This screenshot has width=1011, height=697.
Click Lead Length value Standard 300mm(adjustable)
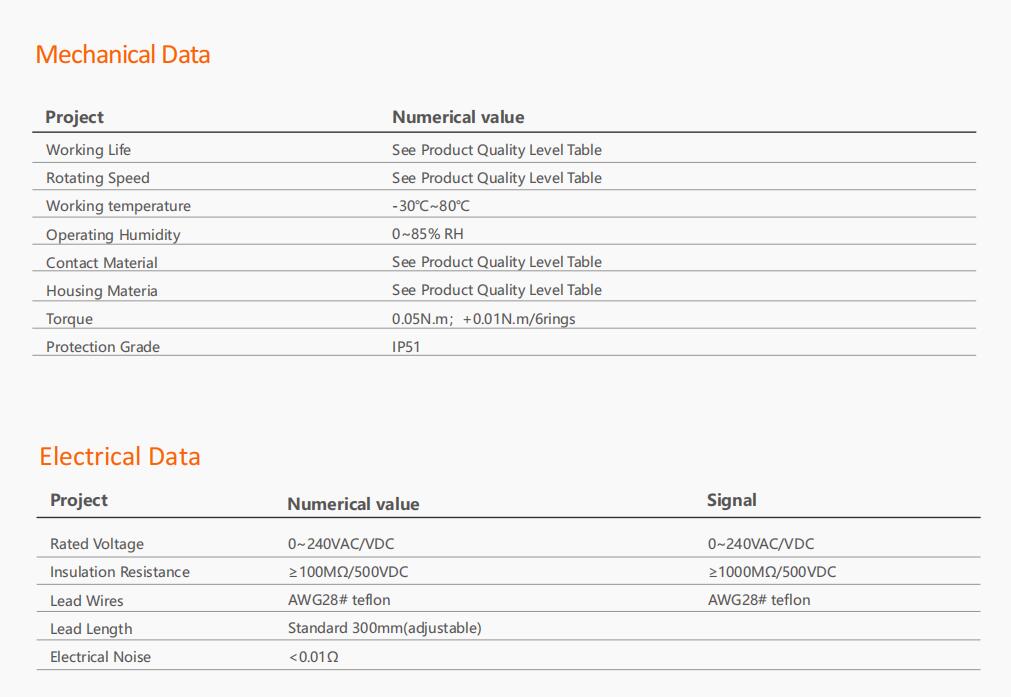click(x=384, y=628)
